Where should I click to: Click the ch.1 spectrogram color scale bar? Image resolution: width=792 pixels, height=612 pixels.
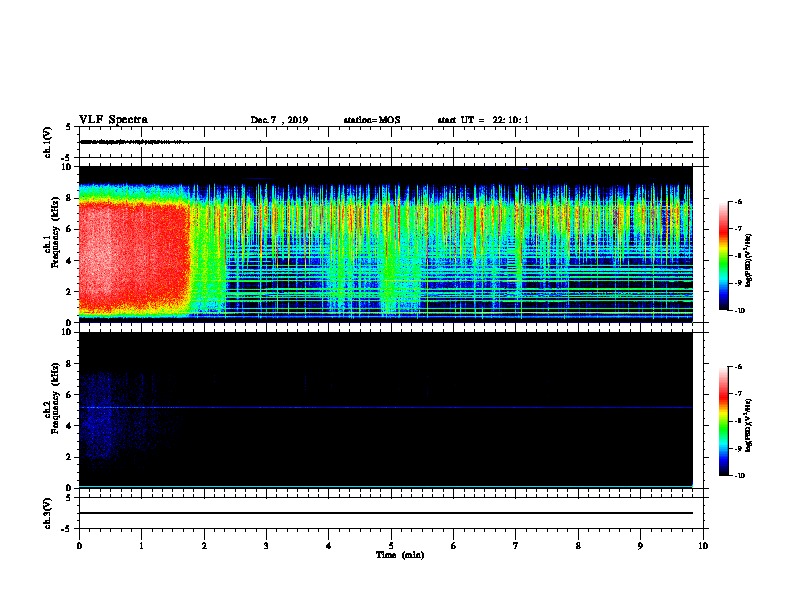pos(723,256)
